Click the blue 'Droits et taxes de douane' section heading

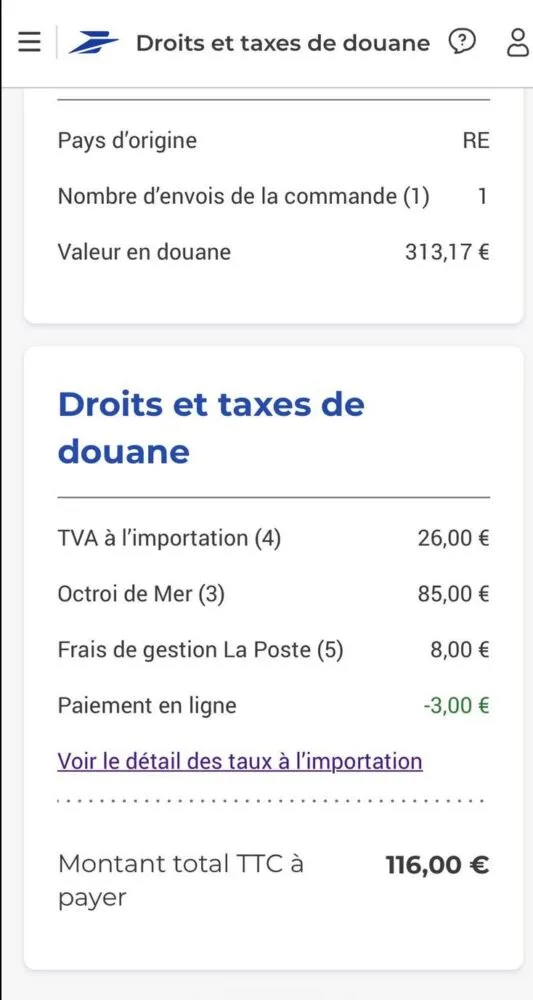pyautogui.click(x=211, y=428)
